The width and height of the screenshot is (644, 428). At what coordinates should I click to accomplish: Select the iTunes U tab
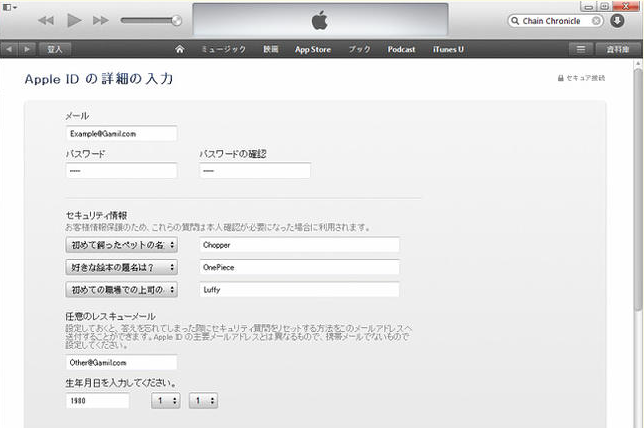[x=449, y=48]
